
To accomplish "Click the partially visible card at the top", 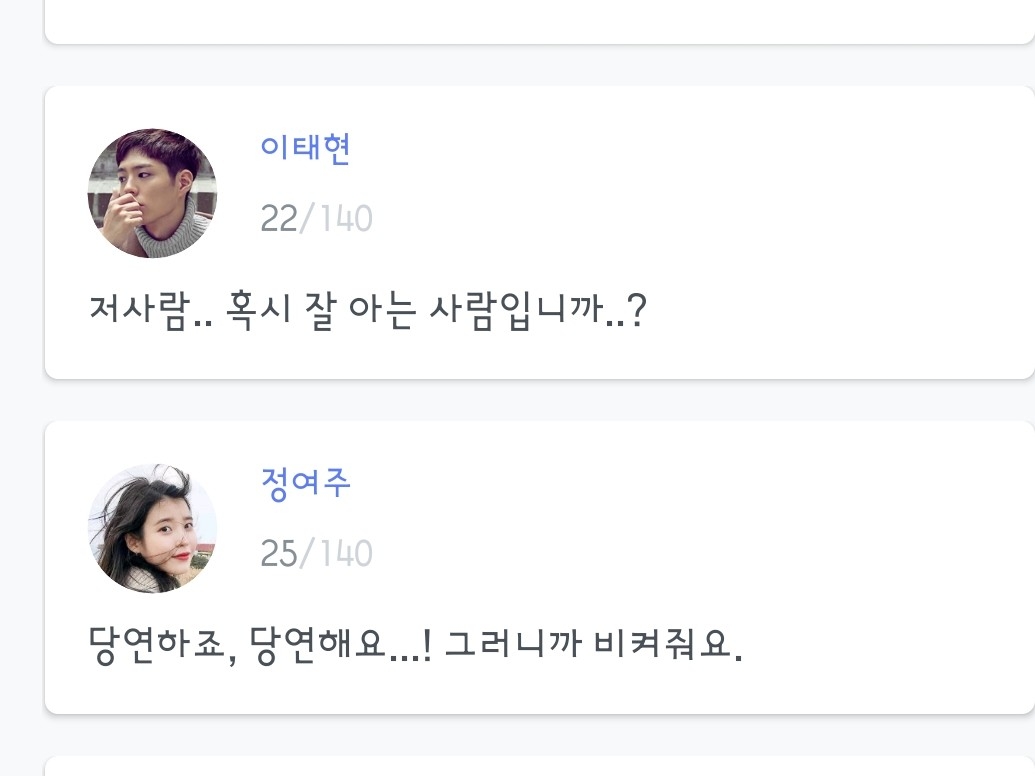I will pos(540,20).
